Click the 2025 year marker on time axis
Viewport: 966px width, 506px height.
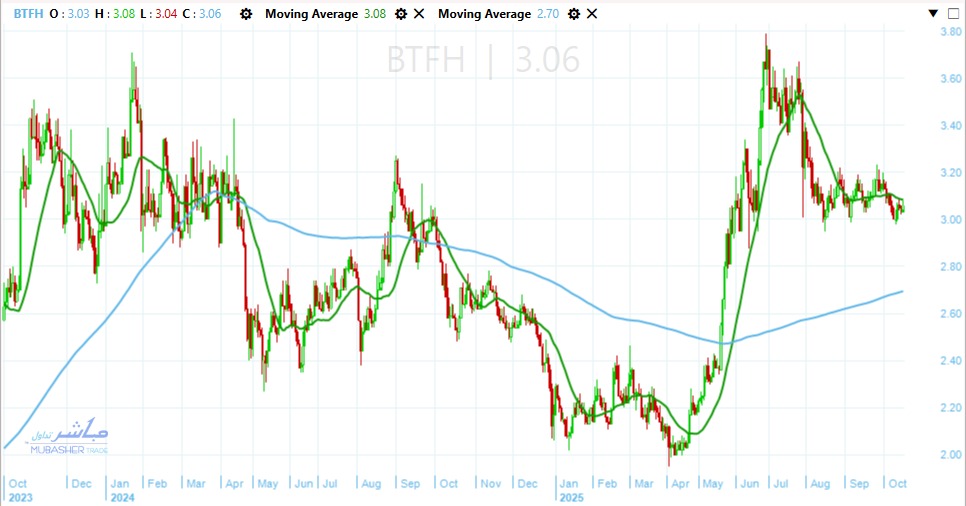pyautogui.click(x=572, y=496)
